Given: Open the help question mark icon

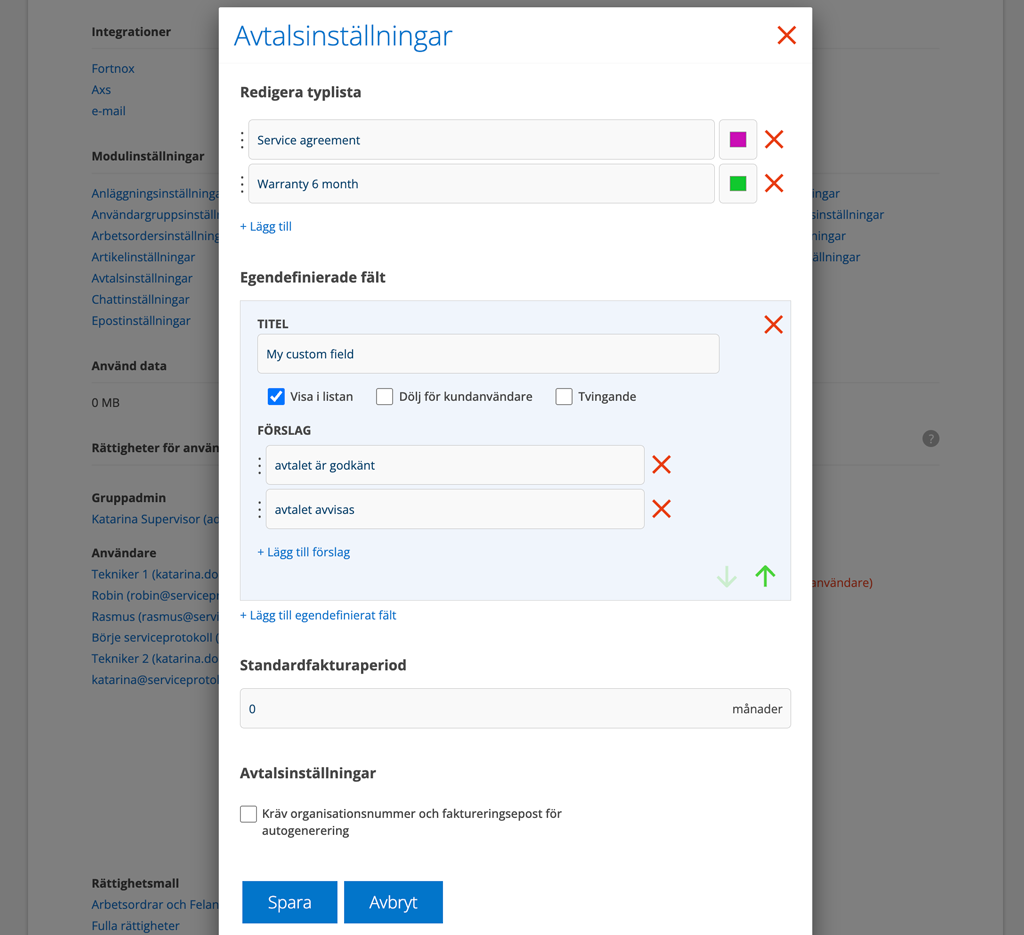Looking at the screenshot, I should tap(931, 439).
